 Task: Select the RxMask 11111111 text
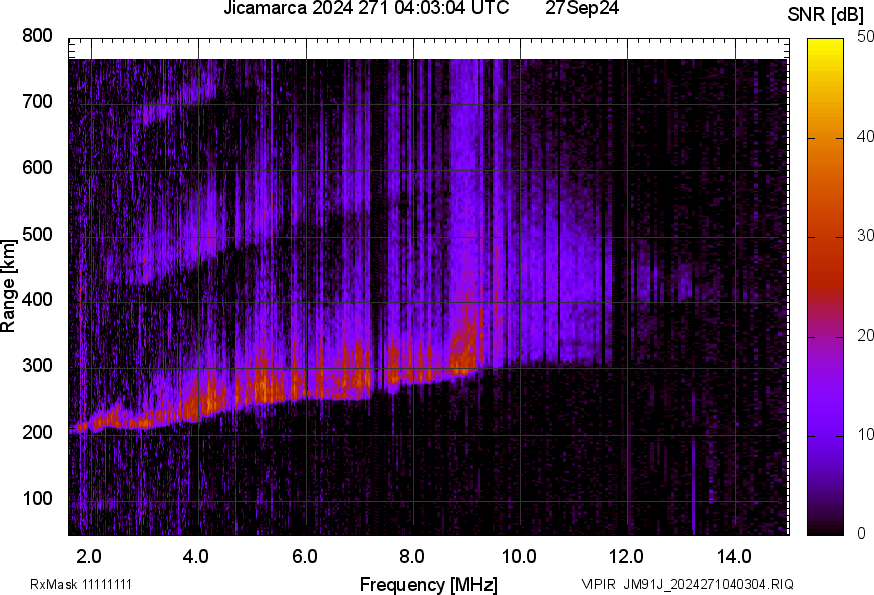(x=81, y=584)
